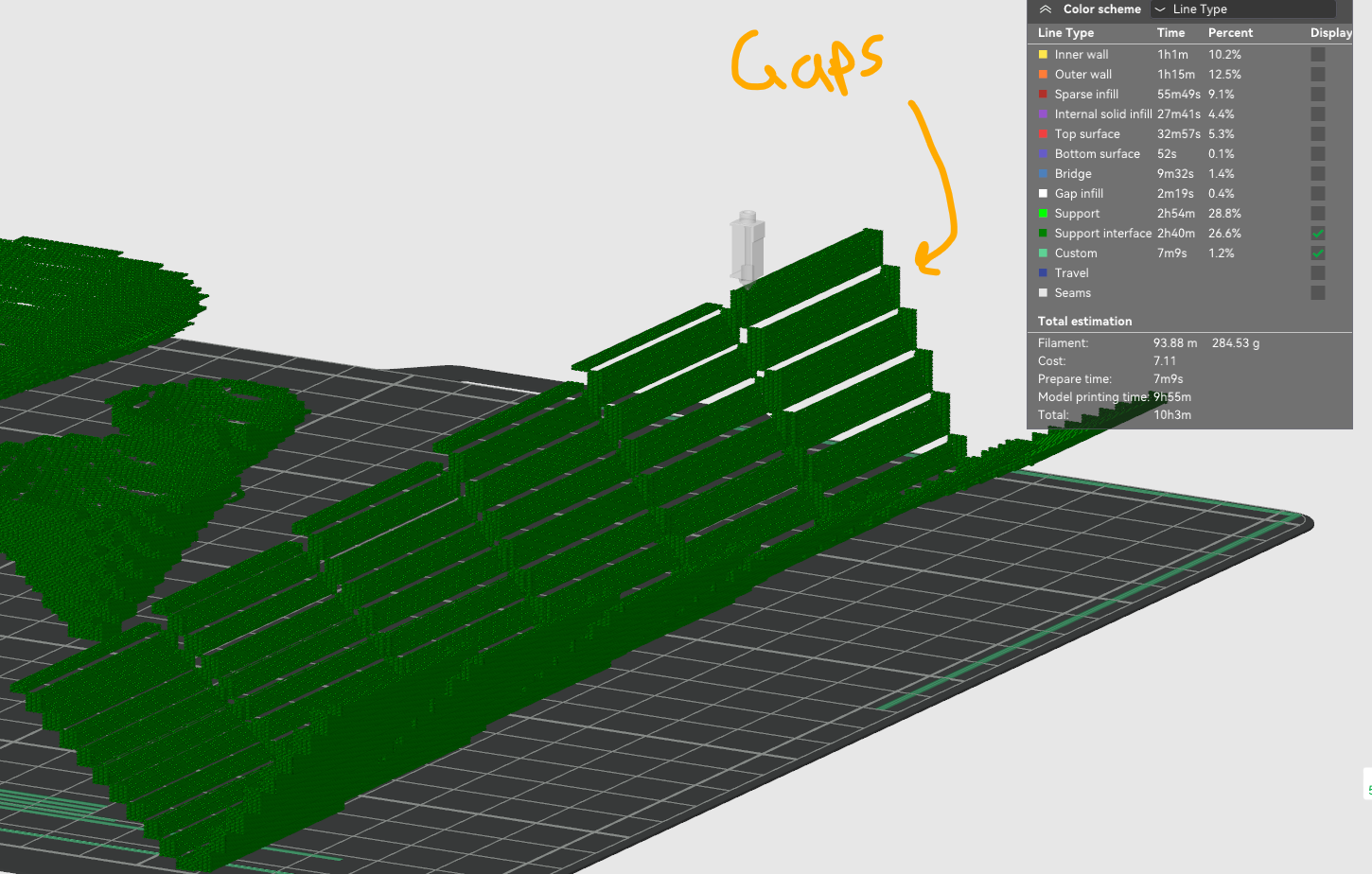Click the Bridge row label

point(1073,174)
